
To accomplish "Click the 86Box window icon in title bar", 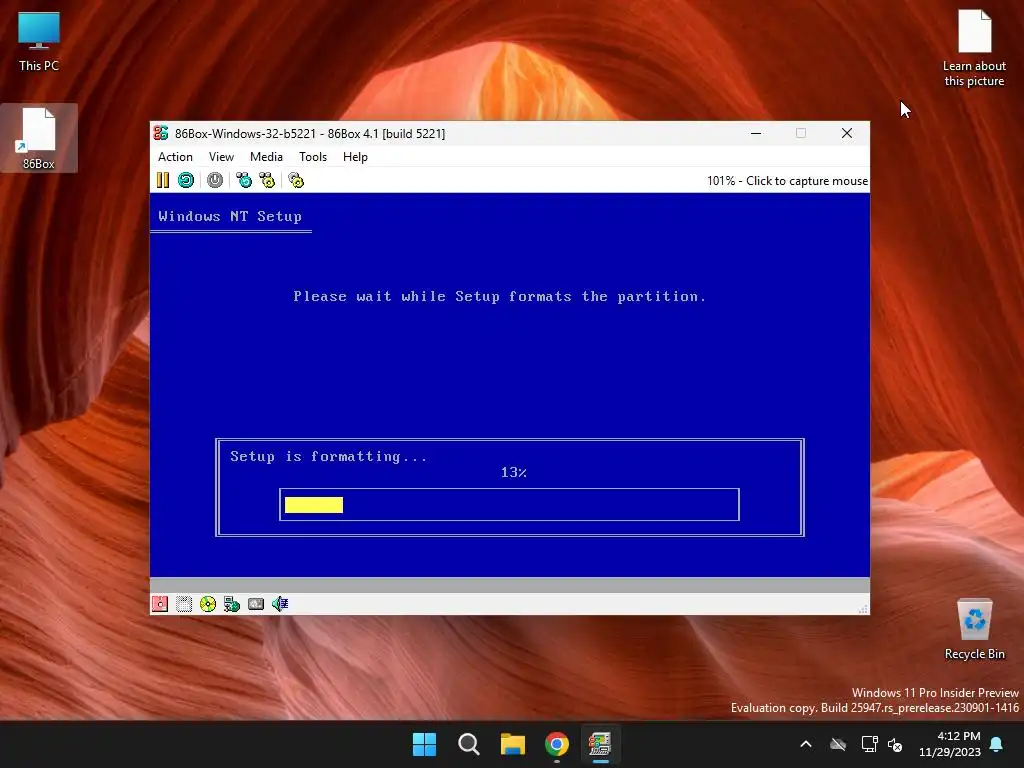I will (161, 133).
